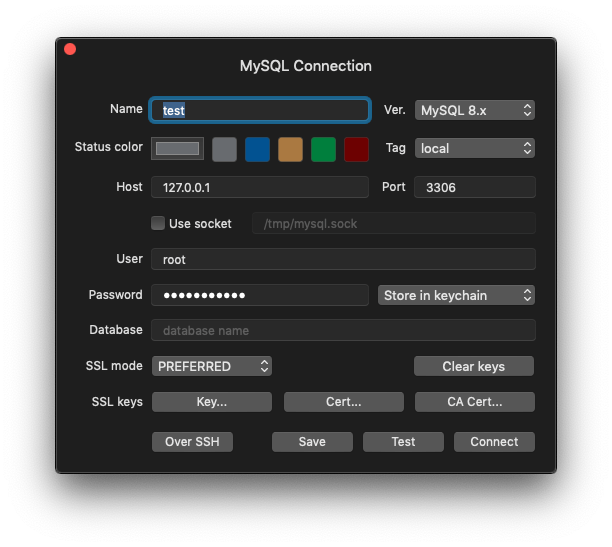Open the Over SSH settings
The width and height of the screenshot is (612, 547).
tap(192, 441)
